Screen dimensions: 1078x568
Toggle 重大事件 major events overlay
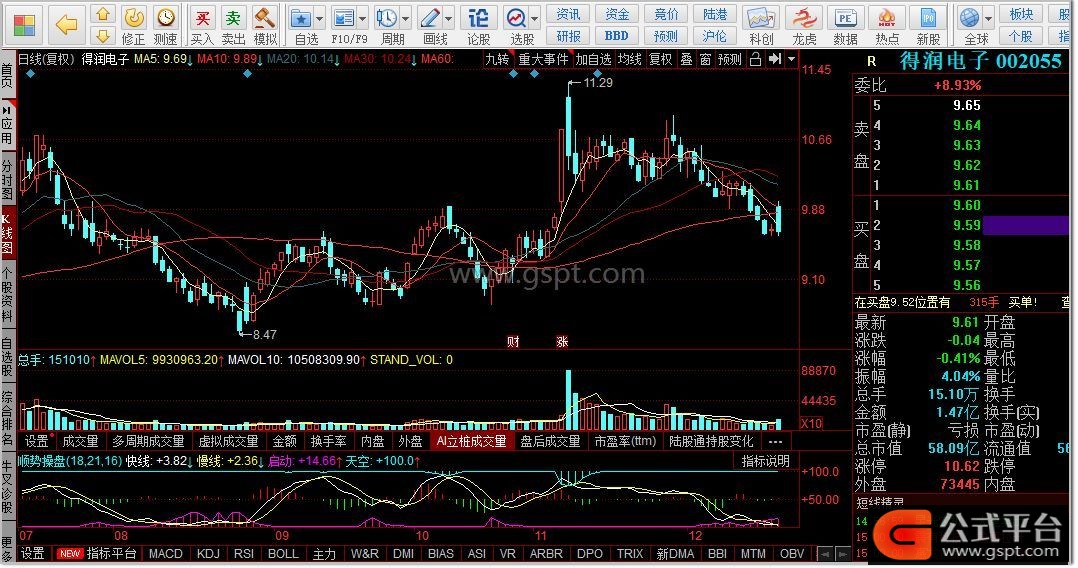click(x=543, y=60)
